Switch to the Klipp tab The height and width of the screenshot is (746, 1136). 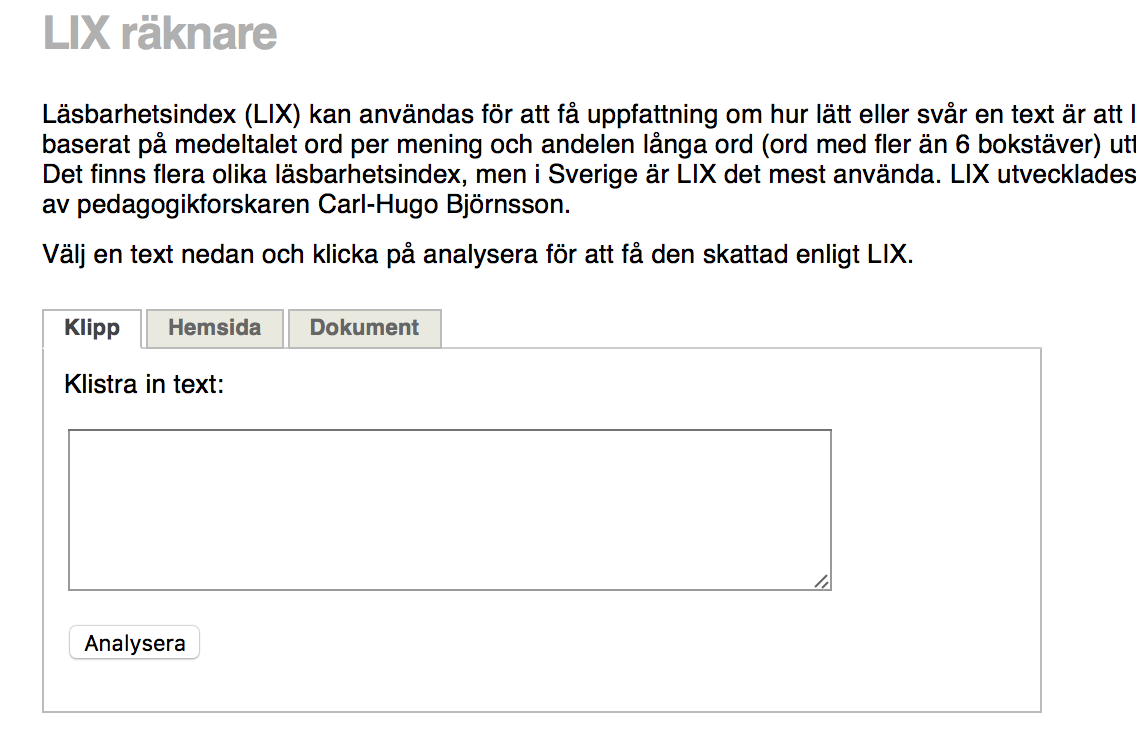coord(92,328)
